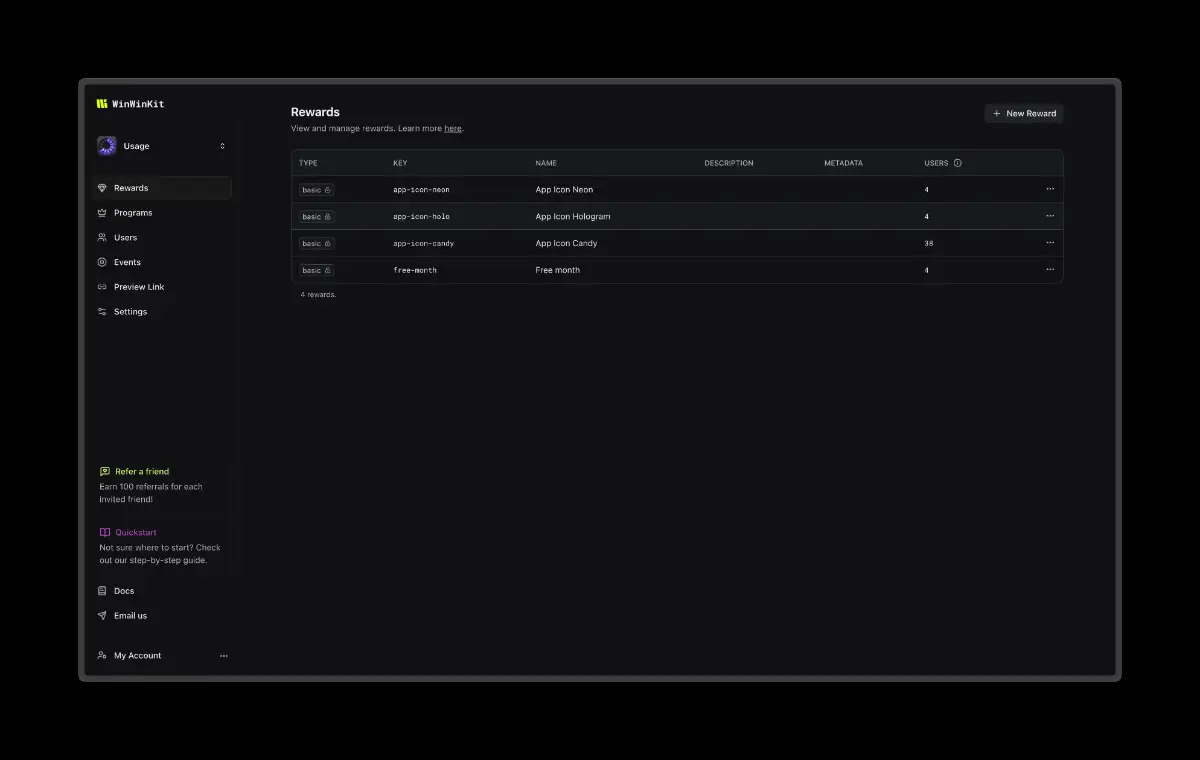Click the info icon beside USERS column
1200x760 pixels.
(958, 162)
